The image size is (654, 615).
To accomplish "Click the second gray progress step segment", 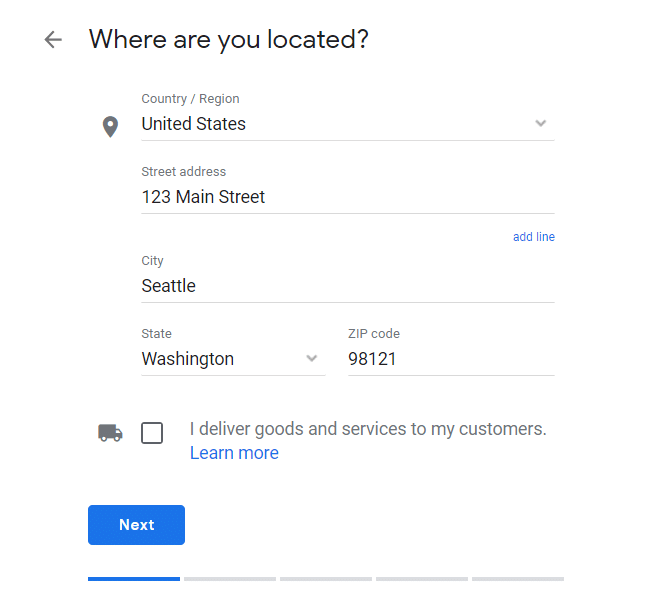I will tap(230, 578).
